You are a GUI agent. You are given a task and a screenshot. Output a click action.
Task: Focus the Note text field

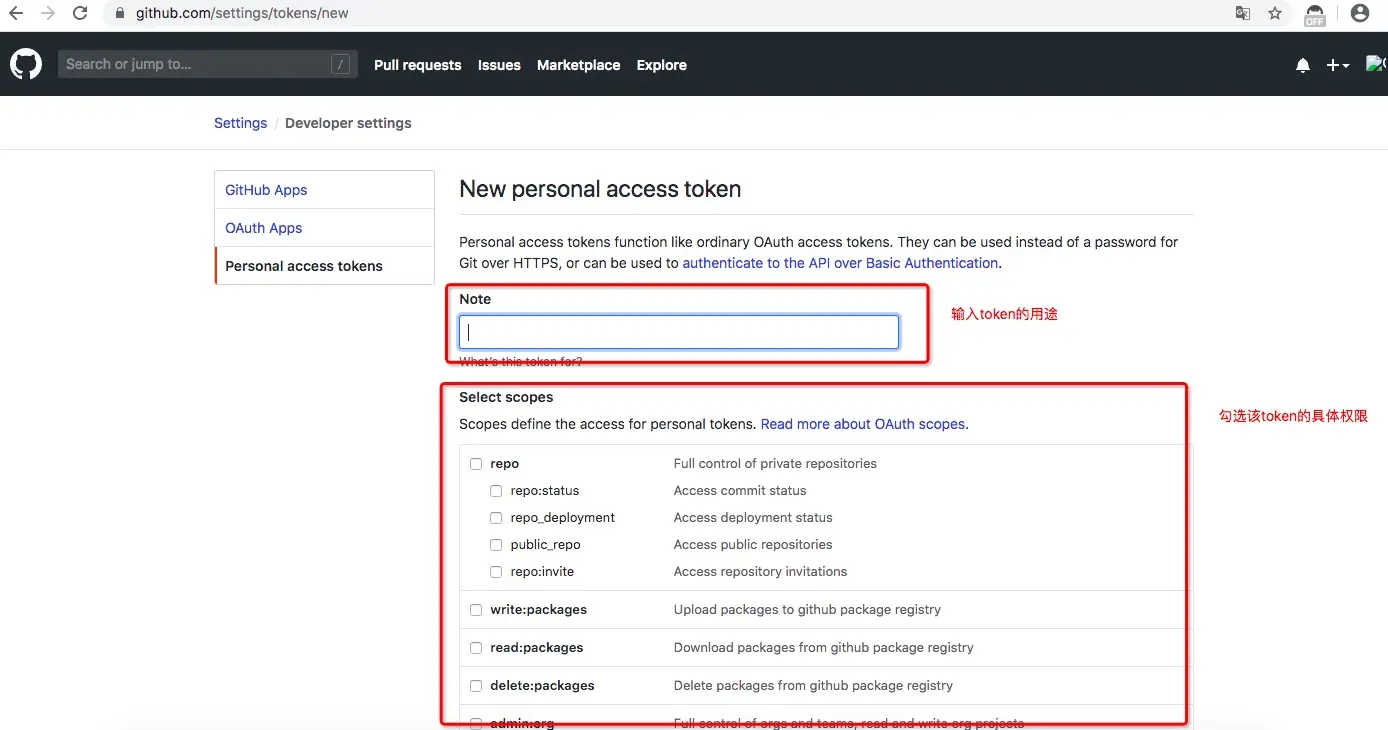point(678,332)
